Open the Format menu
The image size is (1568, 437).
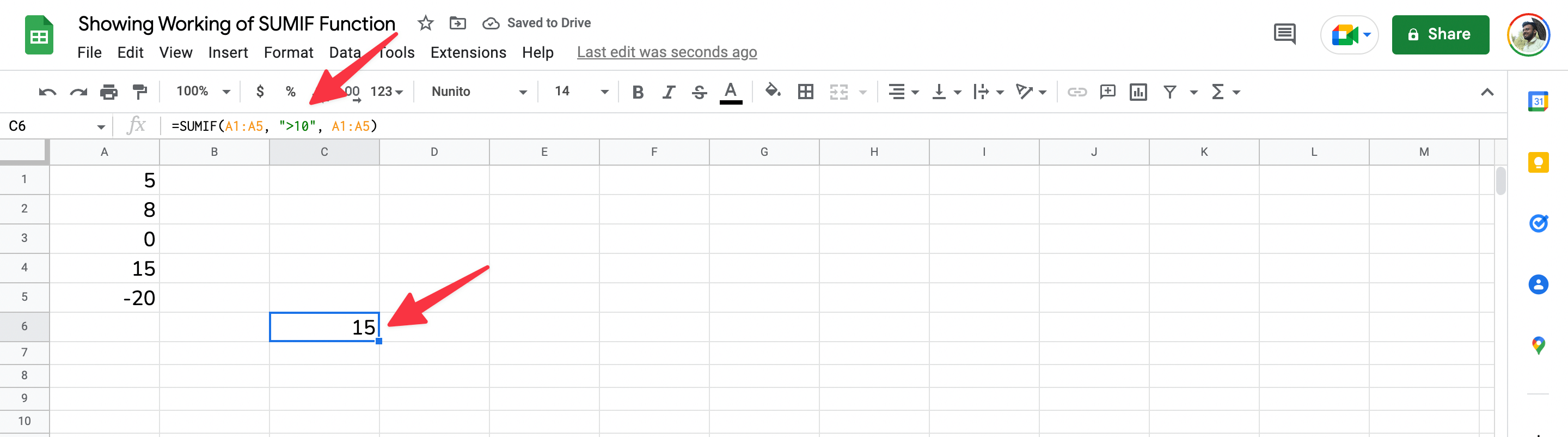[x=289, y=52]
